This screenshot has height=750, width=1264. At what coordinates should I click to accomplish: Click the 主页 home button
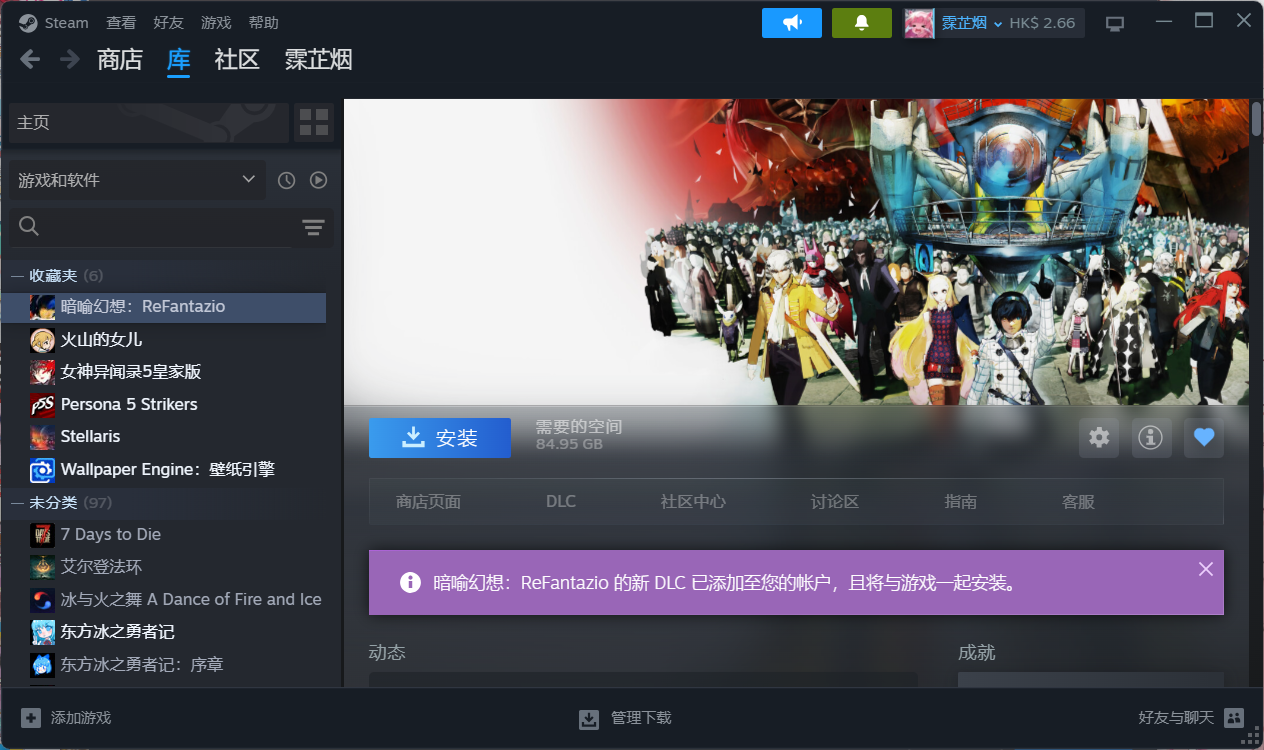(149, 122)
